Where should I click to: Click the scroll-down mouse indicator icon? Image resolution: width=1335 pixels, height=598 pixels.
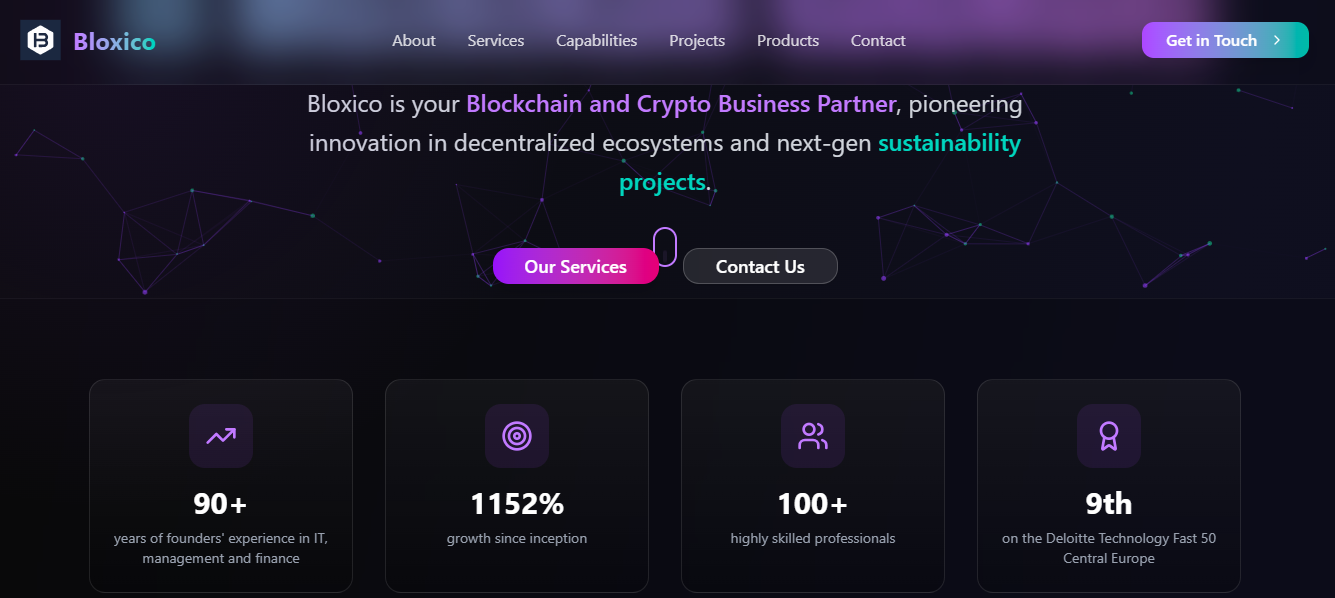pyautogui.click(x=665, y=246)
